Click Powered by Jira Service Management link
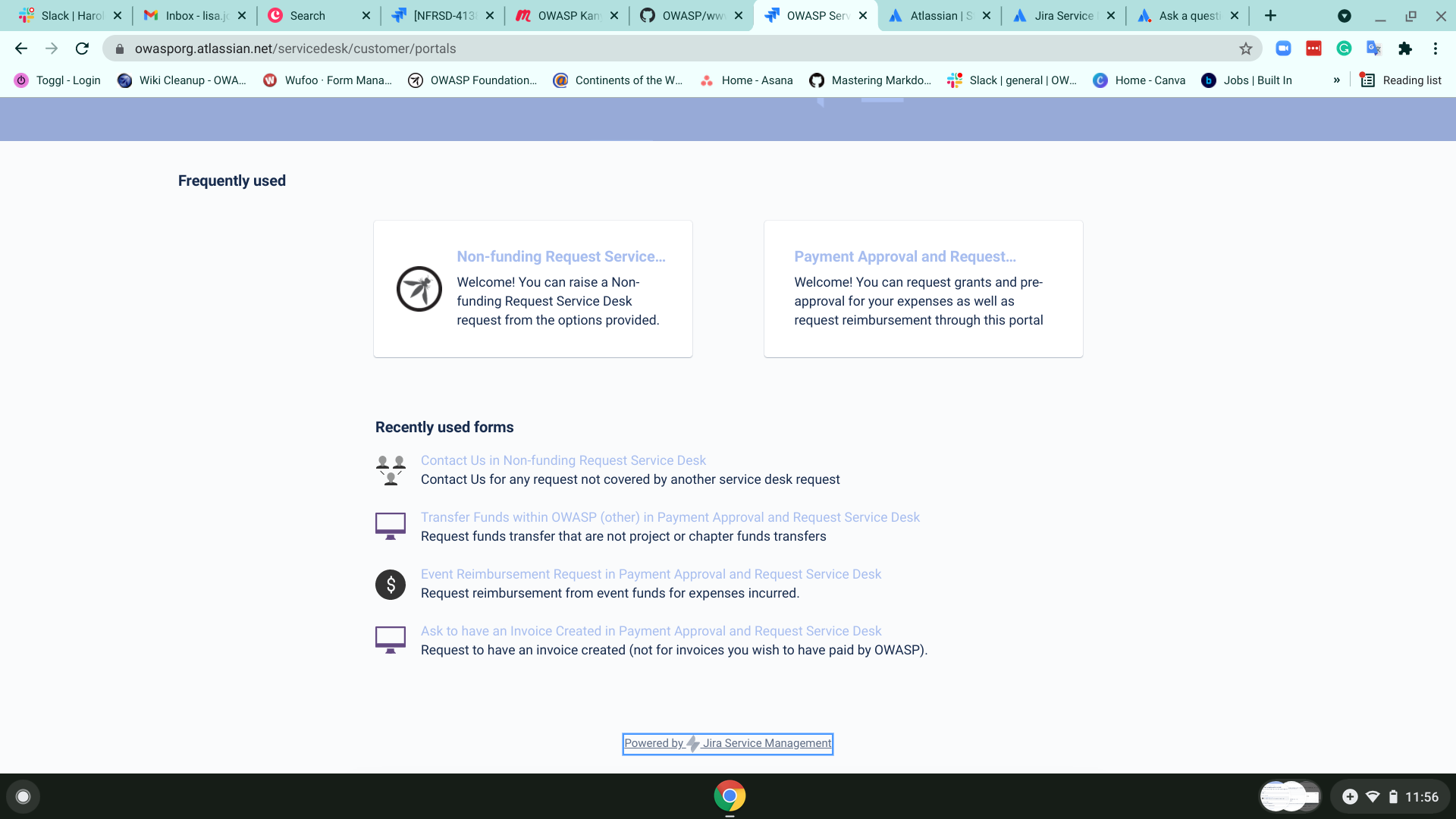Screen dimensions: 1456x819 [x=728, y=743]
